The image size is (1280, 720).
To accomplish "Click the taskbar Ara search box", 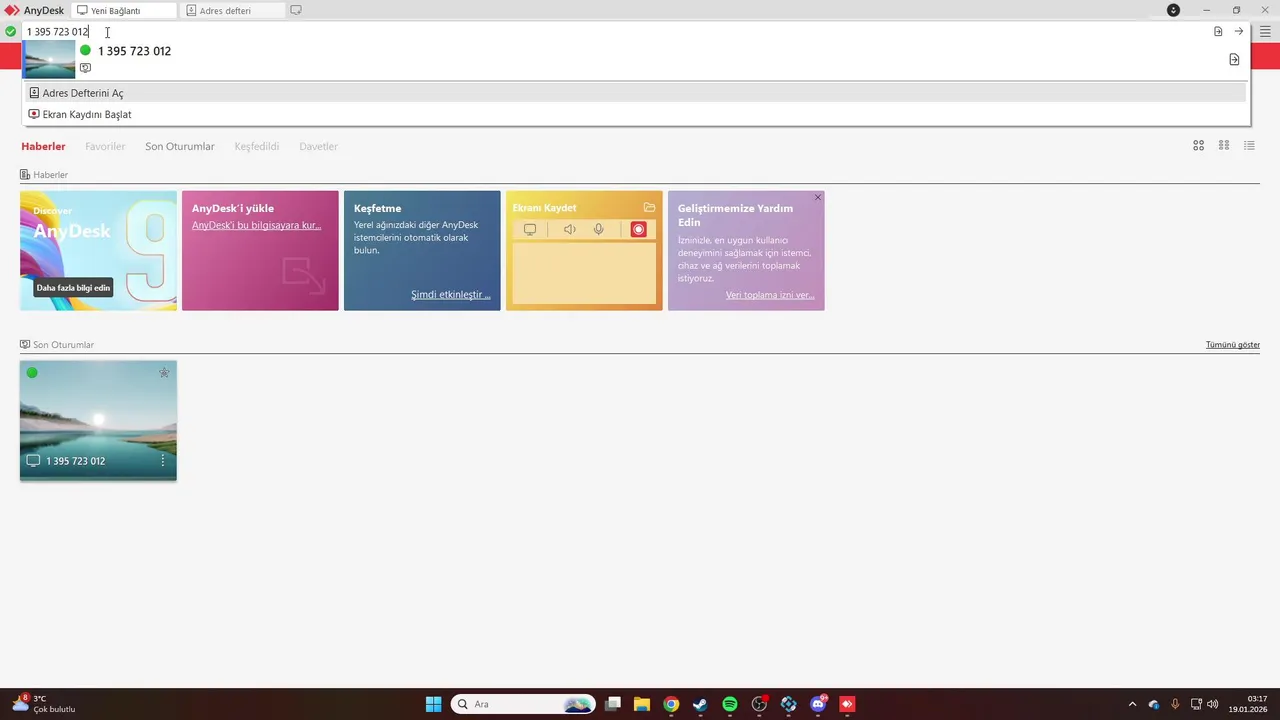I will pos(523,704).
